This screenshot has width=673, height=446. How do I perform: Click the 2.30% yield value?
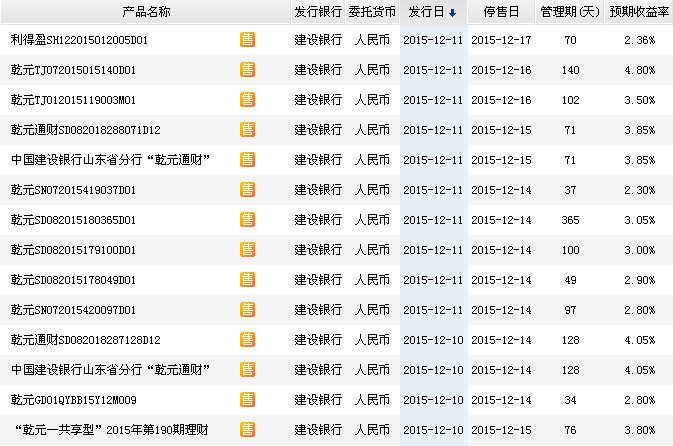pos(640,190)
